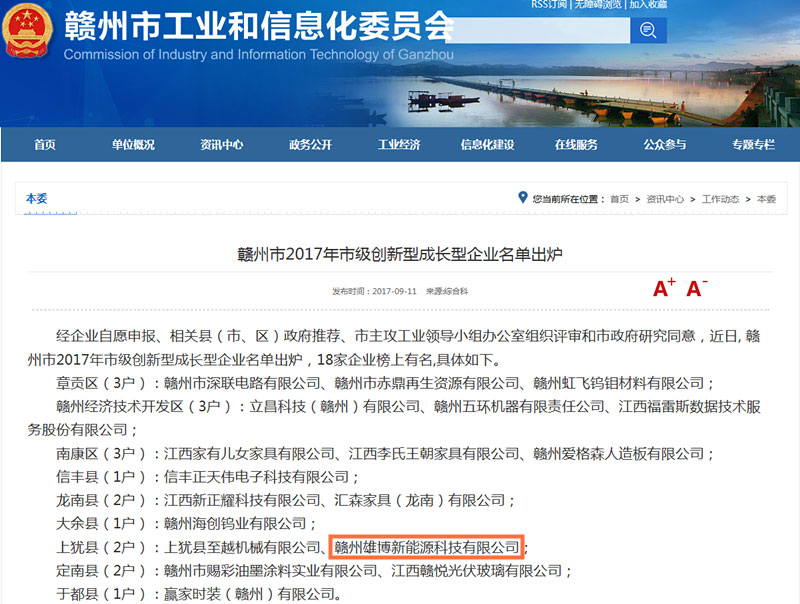The width and height of the screenshot is (800, 604).
Task: Click company name 江西新正耀科技有限公司
Action: [x=242, y=500]
